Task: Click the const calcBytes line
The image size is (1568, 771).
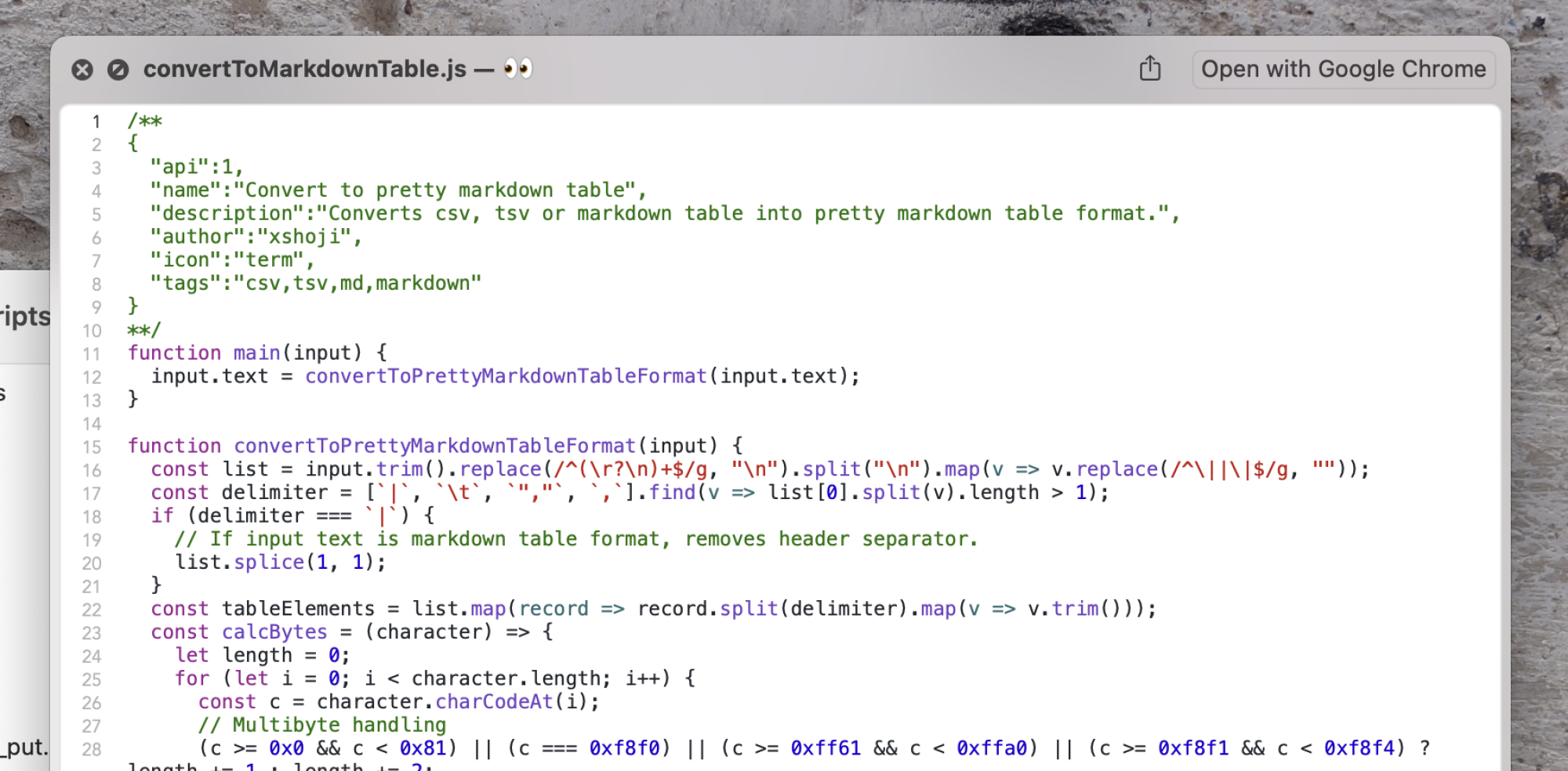Action: (352, 632)
